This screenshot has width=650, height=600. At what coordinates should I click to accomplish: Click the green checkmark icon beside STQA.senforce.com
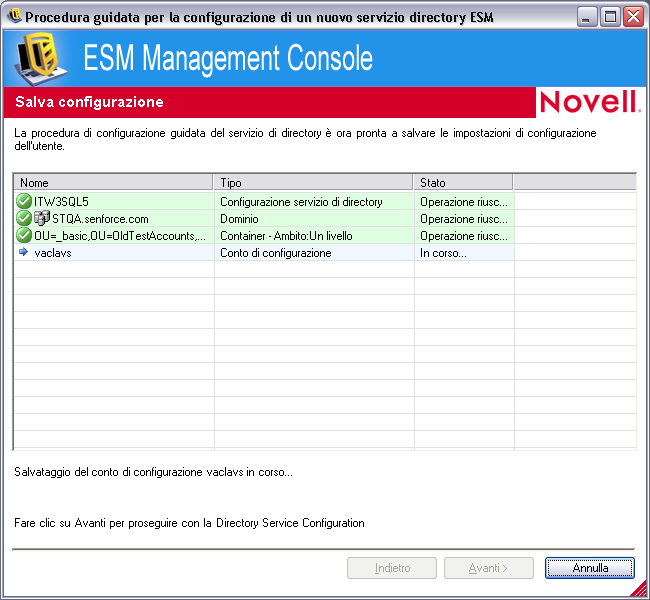tap(24, 218)
